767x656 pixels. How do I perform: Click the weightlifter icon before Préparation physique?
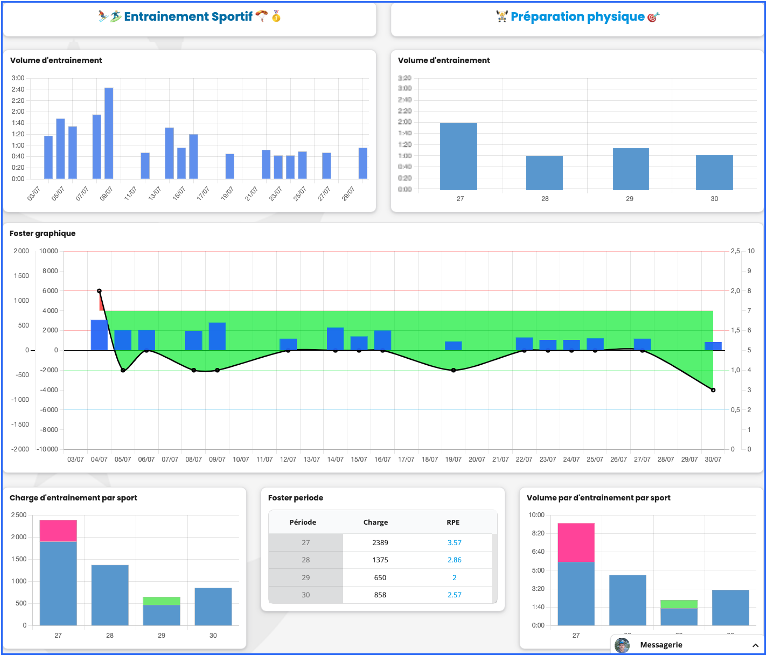click(502, 17)
